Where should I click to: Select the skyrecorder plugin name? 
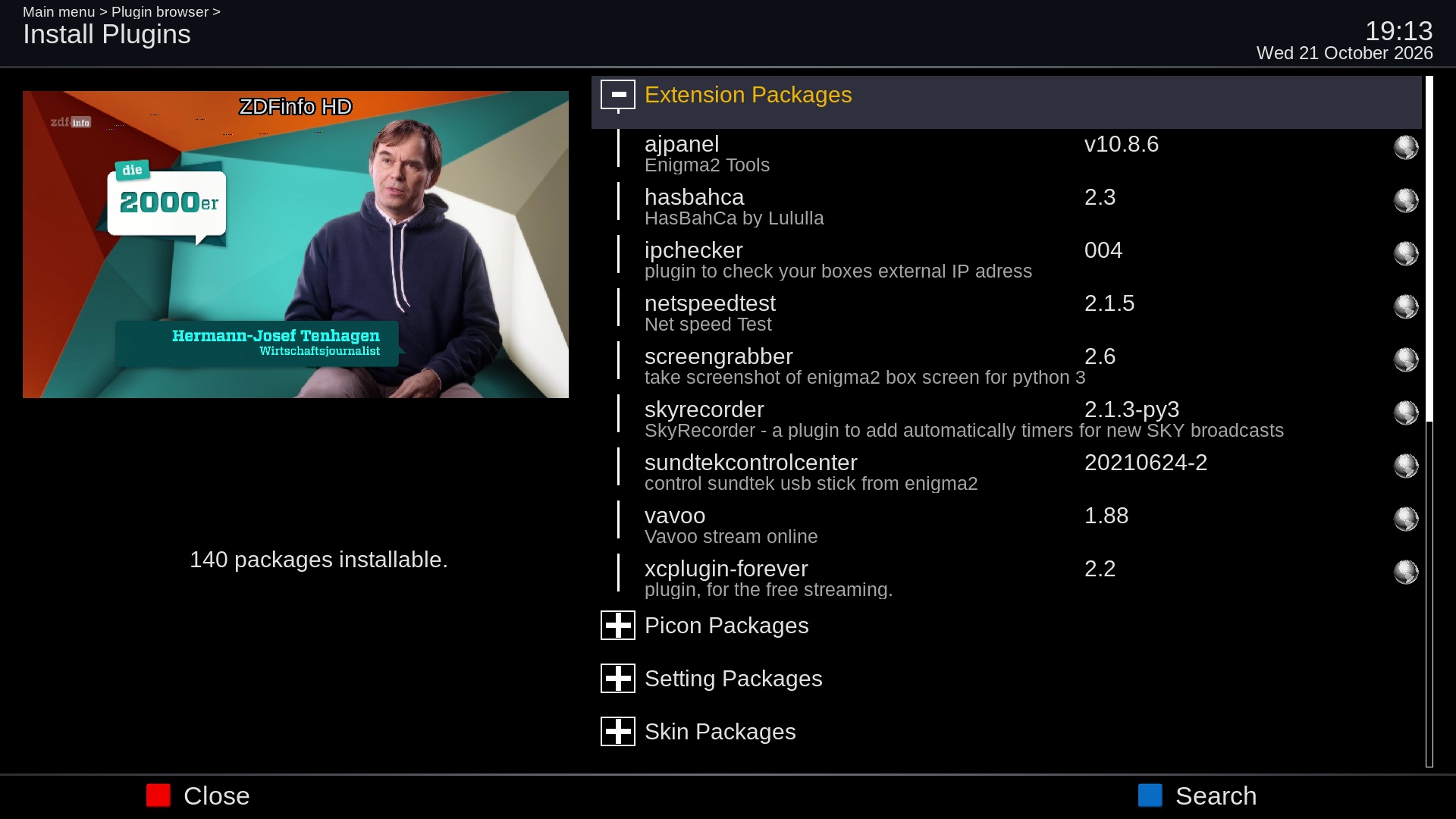[x=704, y=409]
